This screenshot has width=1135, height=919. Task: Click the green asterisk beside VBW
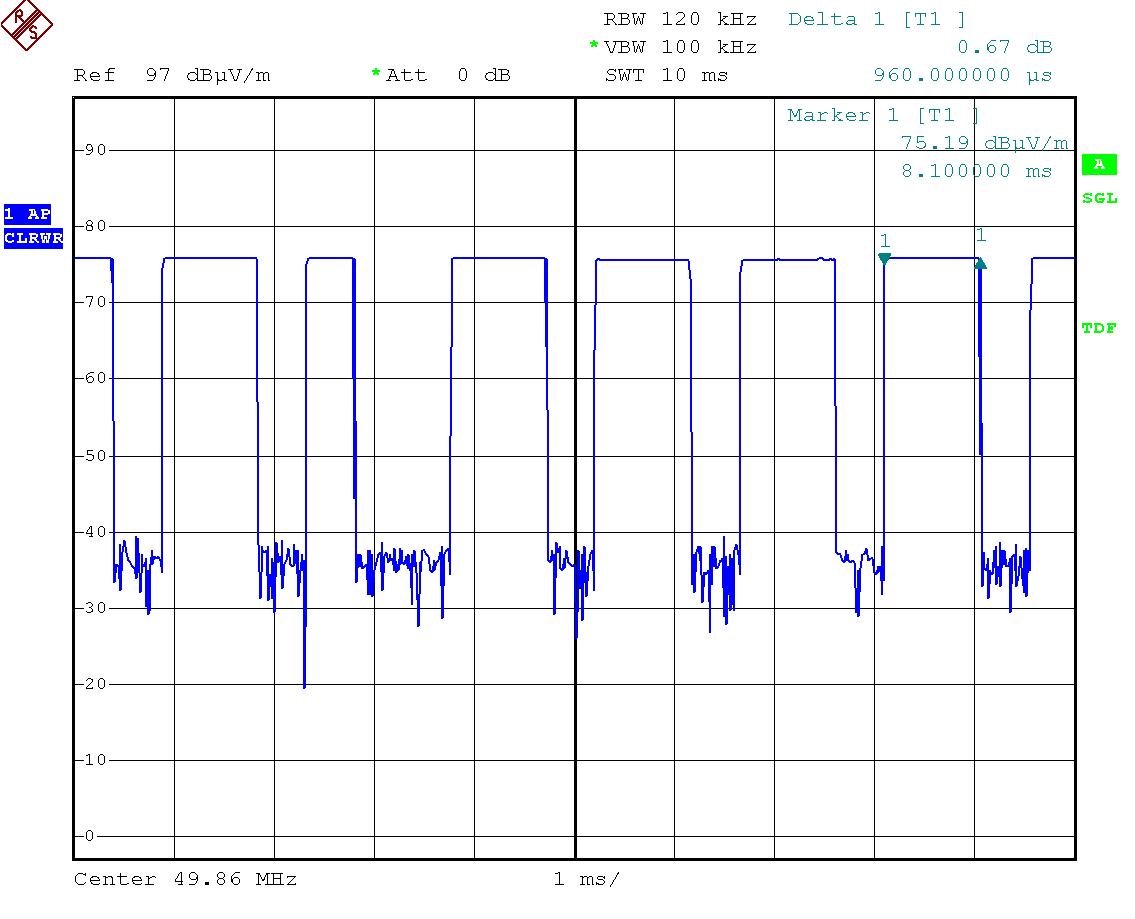click(594, 47)
